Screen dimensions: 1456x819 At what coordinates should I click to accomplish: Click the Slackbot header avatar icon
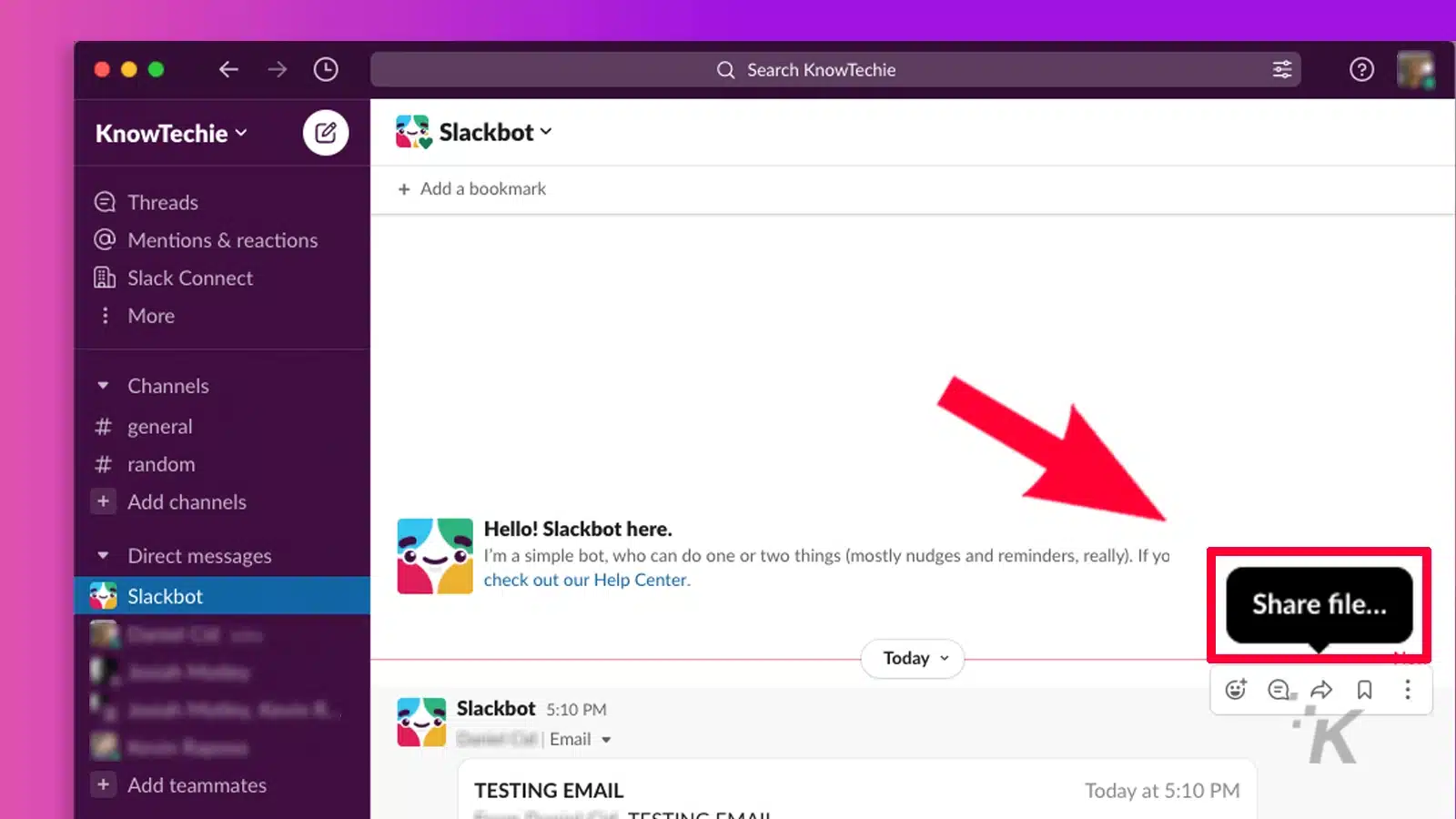[x=413, y=132]
